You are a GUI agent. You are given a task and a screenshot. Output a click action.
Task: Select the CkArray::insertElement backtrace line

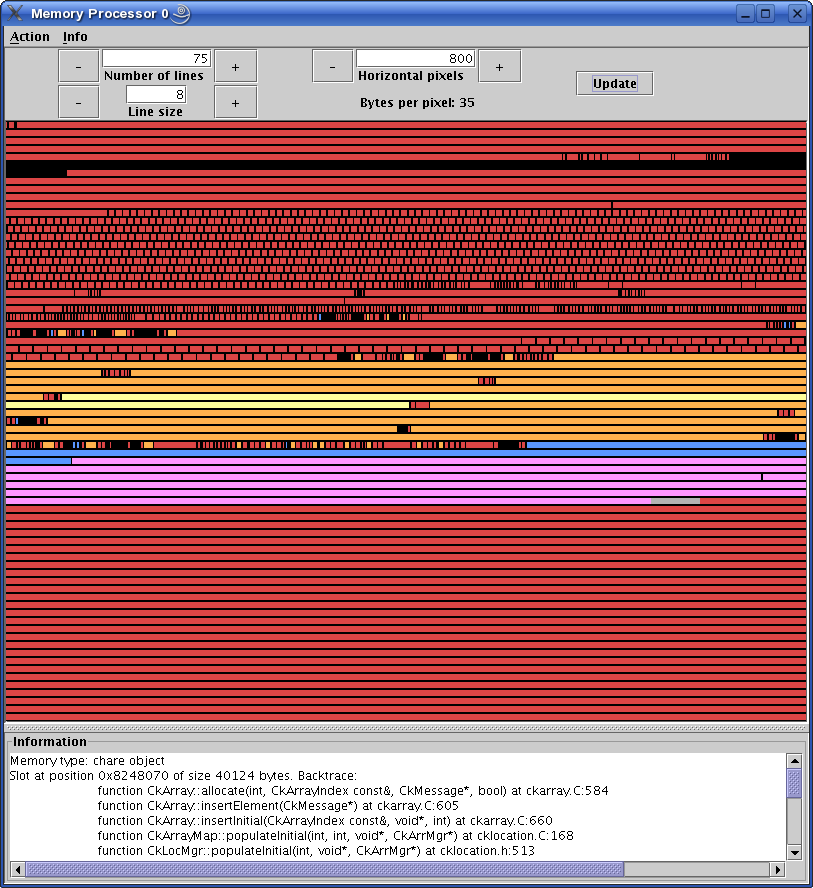pos(278,806)
